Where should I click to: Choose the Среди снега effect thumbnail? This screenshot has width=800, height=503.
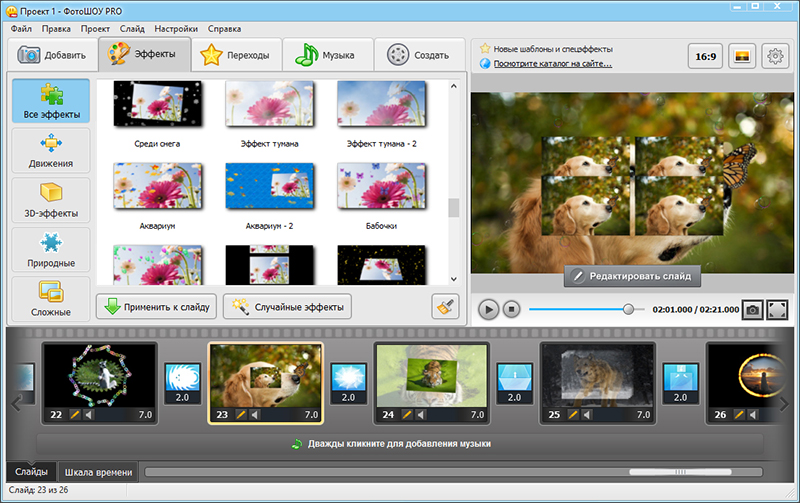[158, 104]
